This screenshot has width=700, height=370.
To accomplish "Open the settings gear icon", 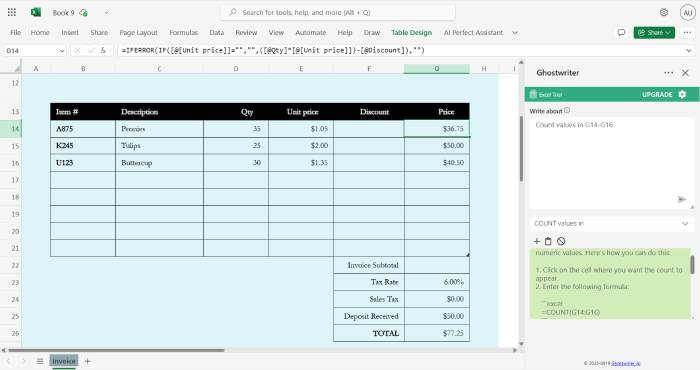I will (x=664, y=12).
